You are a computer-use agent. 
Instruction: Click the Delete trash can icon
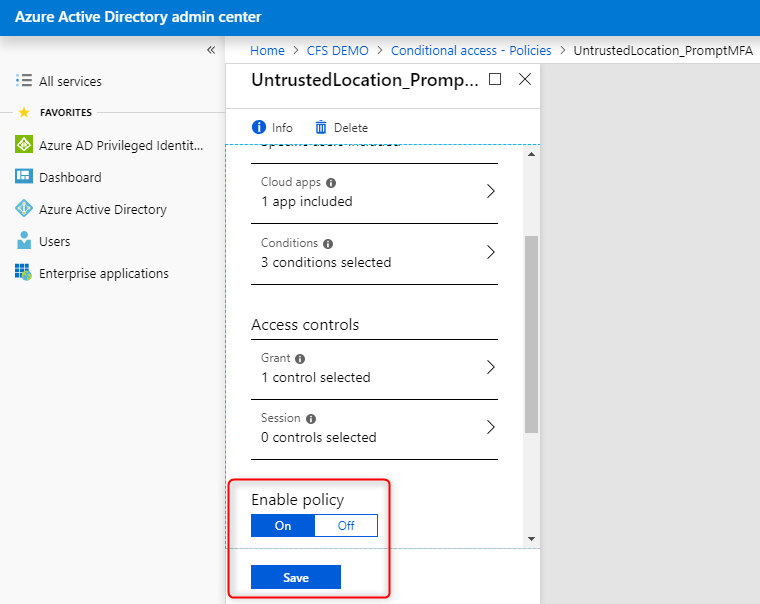click(321, 127)
